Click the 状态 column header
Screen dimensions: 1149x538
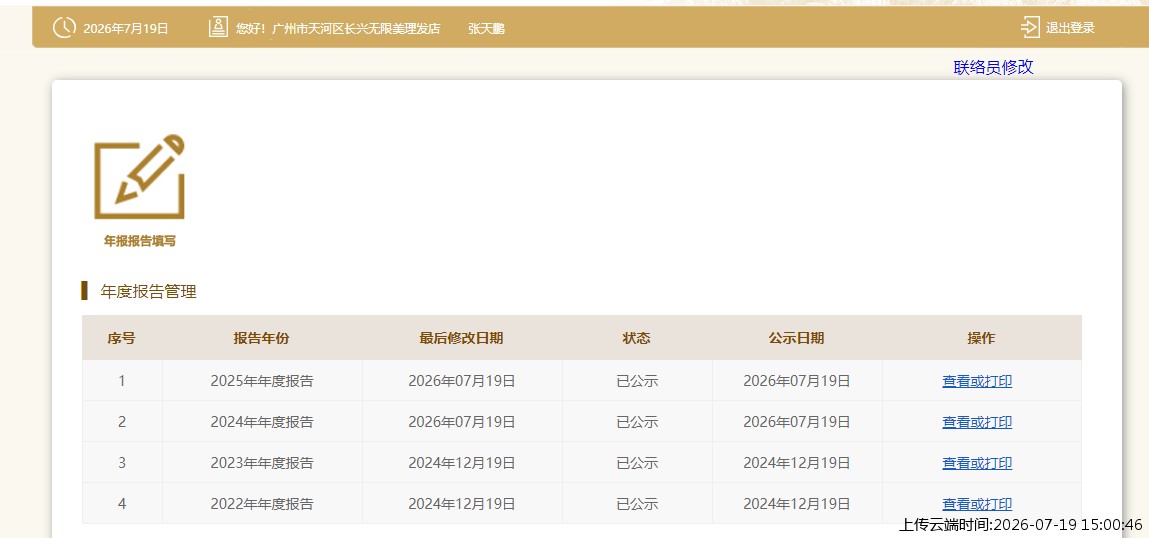pyautogui.click(x=637, y=338)
